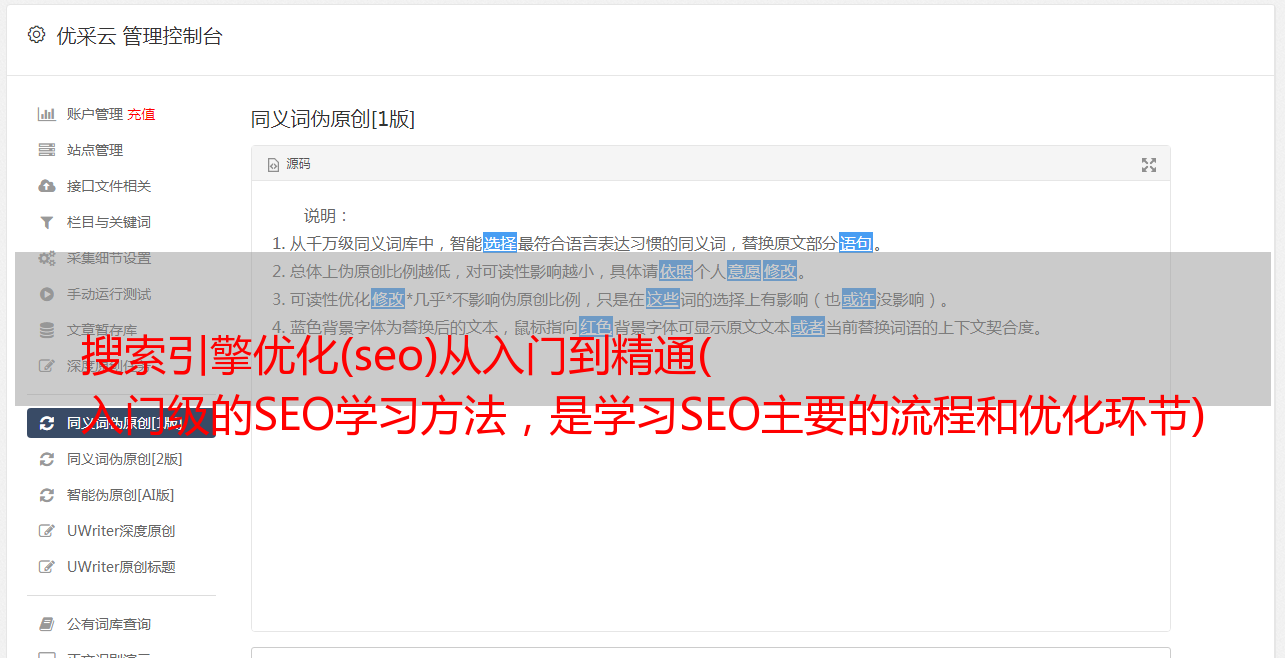Click refresh icon next to 智能伪原创[AI版]
Image resolution: width=1285 pixels, height=658 pixels.
(46, 495)
